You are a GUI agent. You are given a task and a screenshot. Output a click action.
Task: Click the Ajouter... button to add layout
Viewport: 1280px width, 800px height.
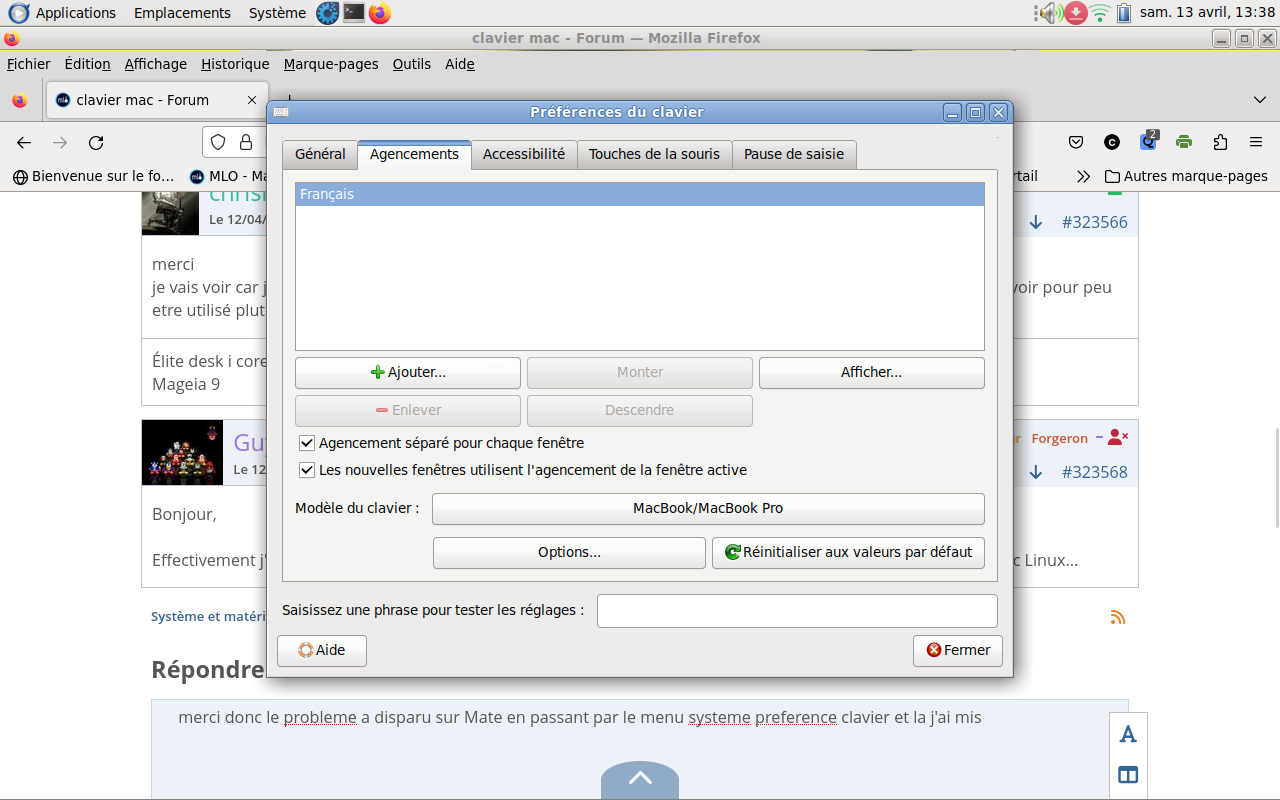pos(408,372)
